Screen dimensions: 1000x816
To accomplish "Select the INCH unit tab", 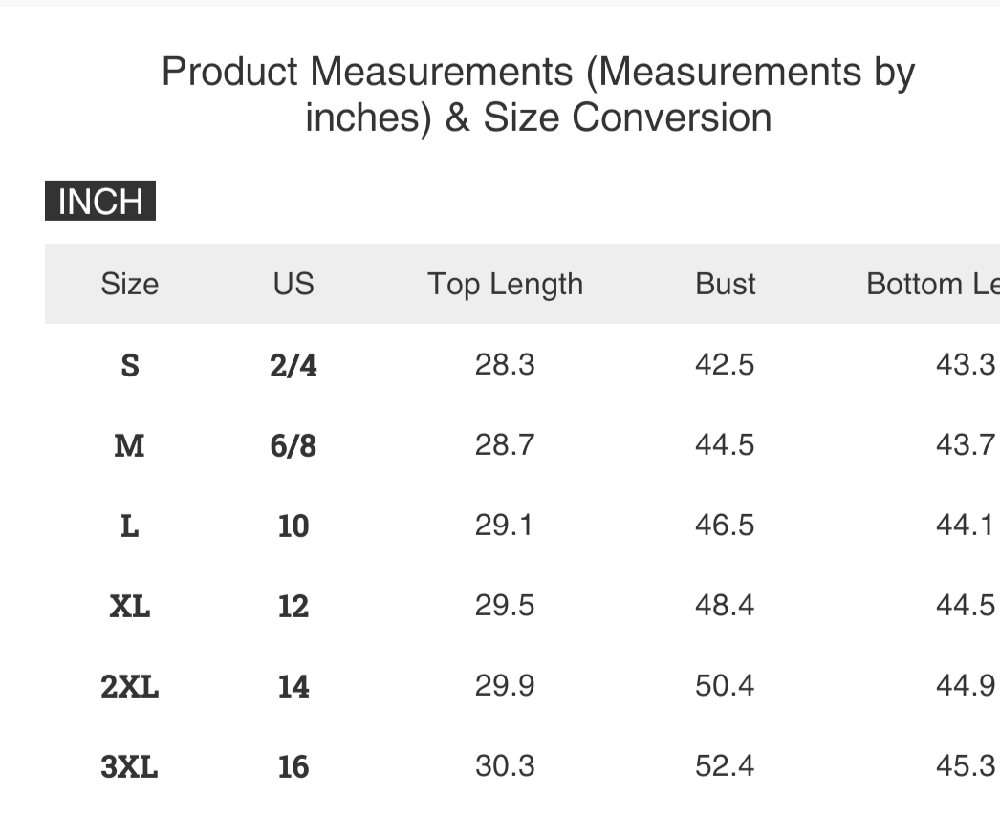I will point(100,202).
